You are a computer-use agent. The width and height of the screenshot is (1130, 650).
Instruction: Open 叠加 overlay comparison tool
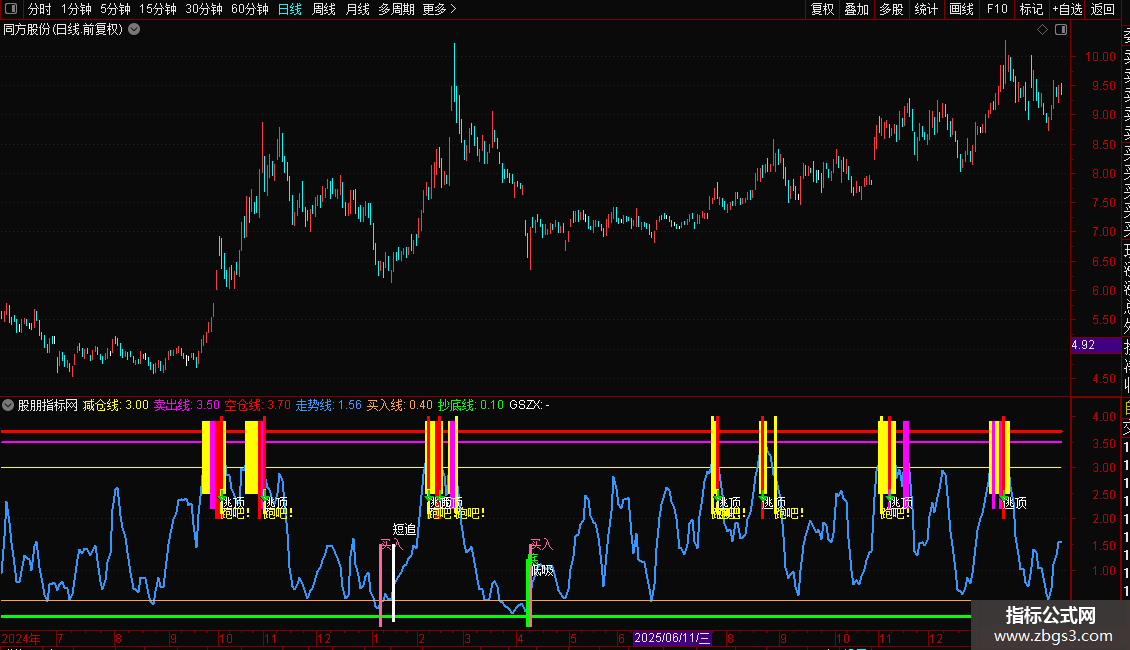click(856, 9)
